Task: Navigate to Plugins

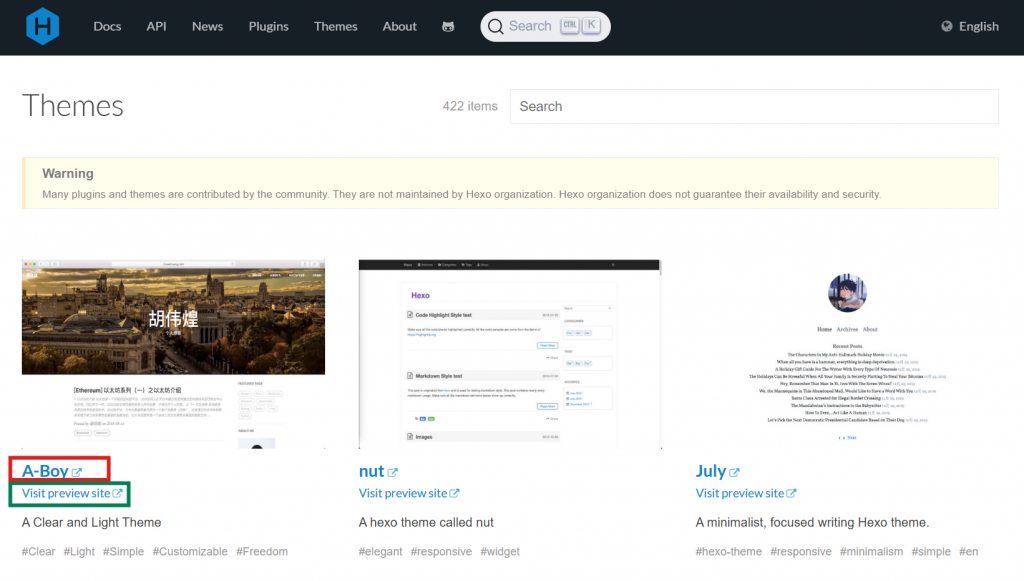Action: tap(268, 26)
